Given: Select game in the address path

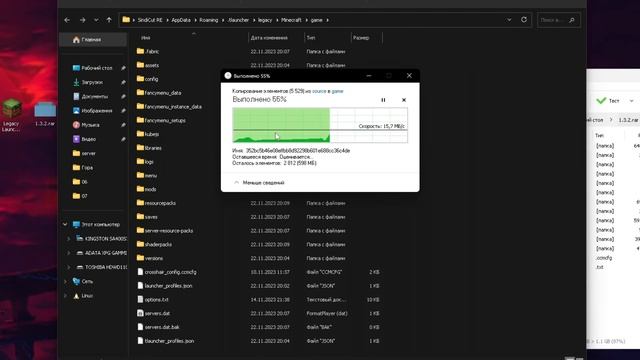Looking at the screenshot, I should (317, 20).
